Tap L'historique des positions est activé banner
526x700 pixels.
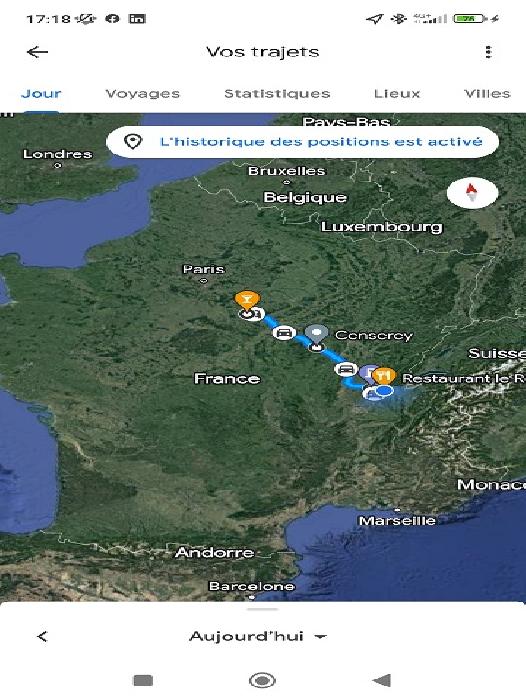(x=302, y=142)
